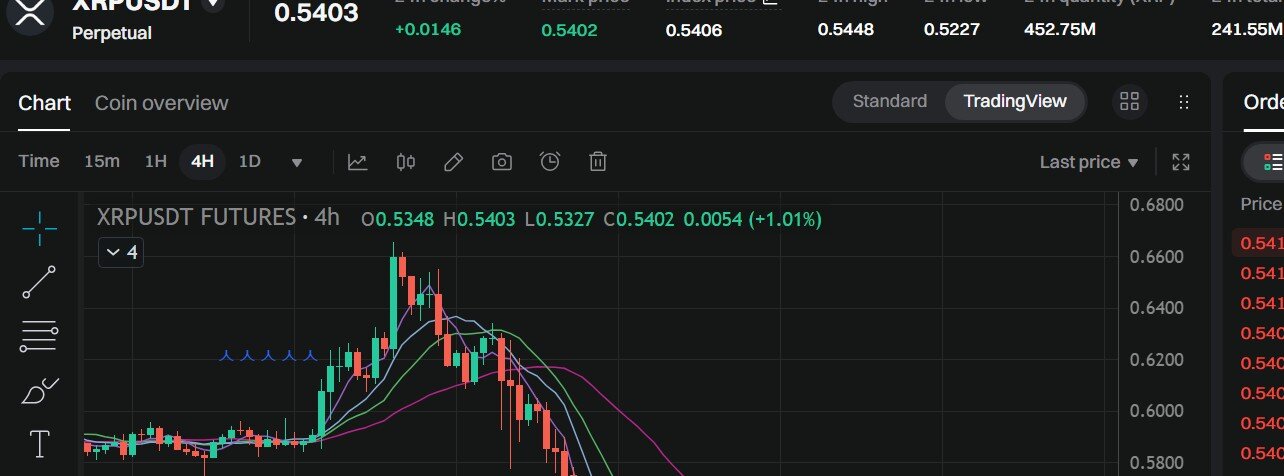
Task: Click the Mark price value 0.5402
Action: (569, 30)
